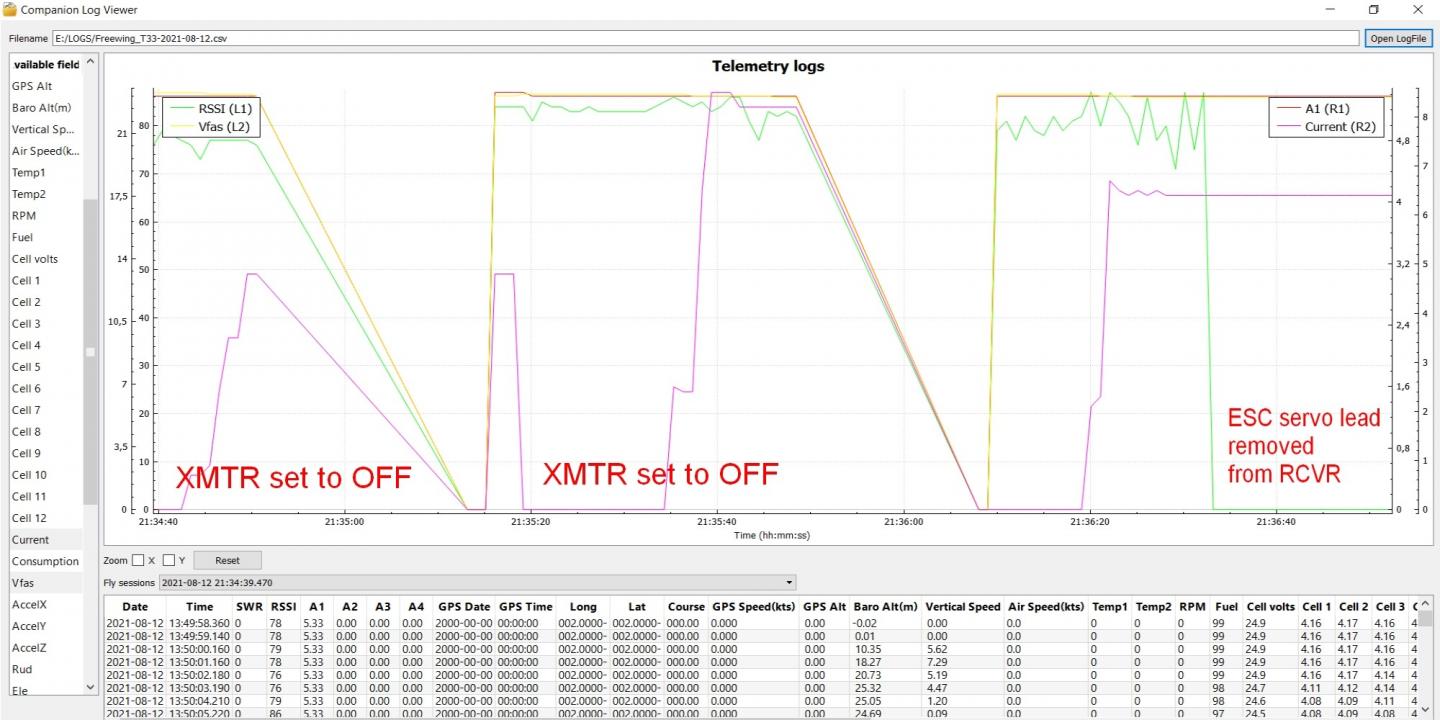Click the Filename path input field
Screen dimensions: 1440x720
coord(707,39)
